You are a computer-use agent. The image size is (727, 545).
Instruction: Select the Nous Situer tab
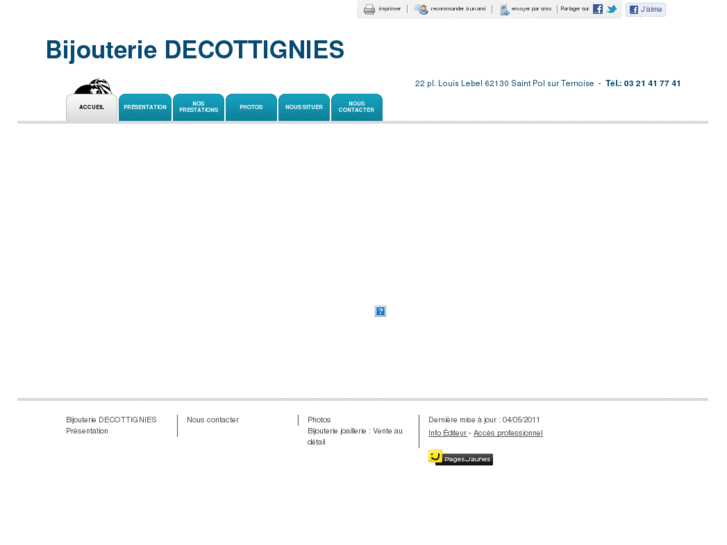click(304, 108)
